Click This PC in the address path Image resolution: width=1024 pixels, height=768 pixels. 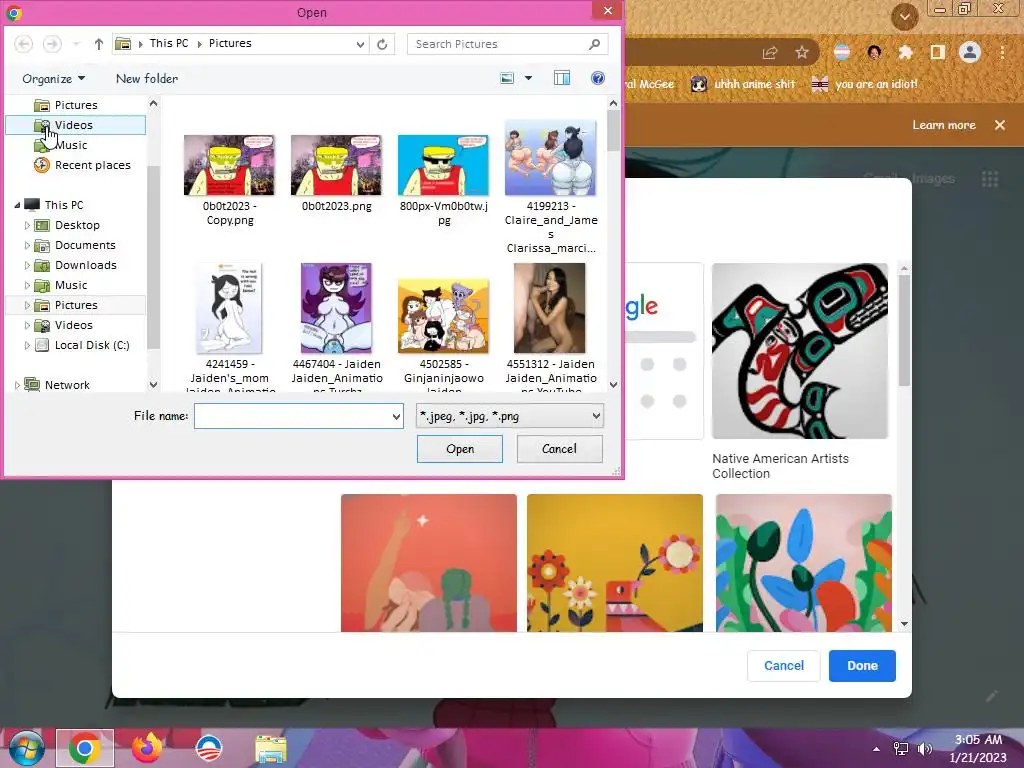tap(168, 43)
